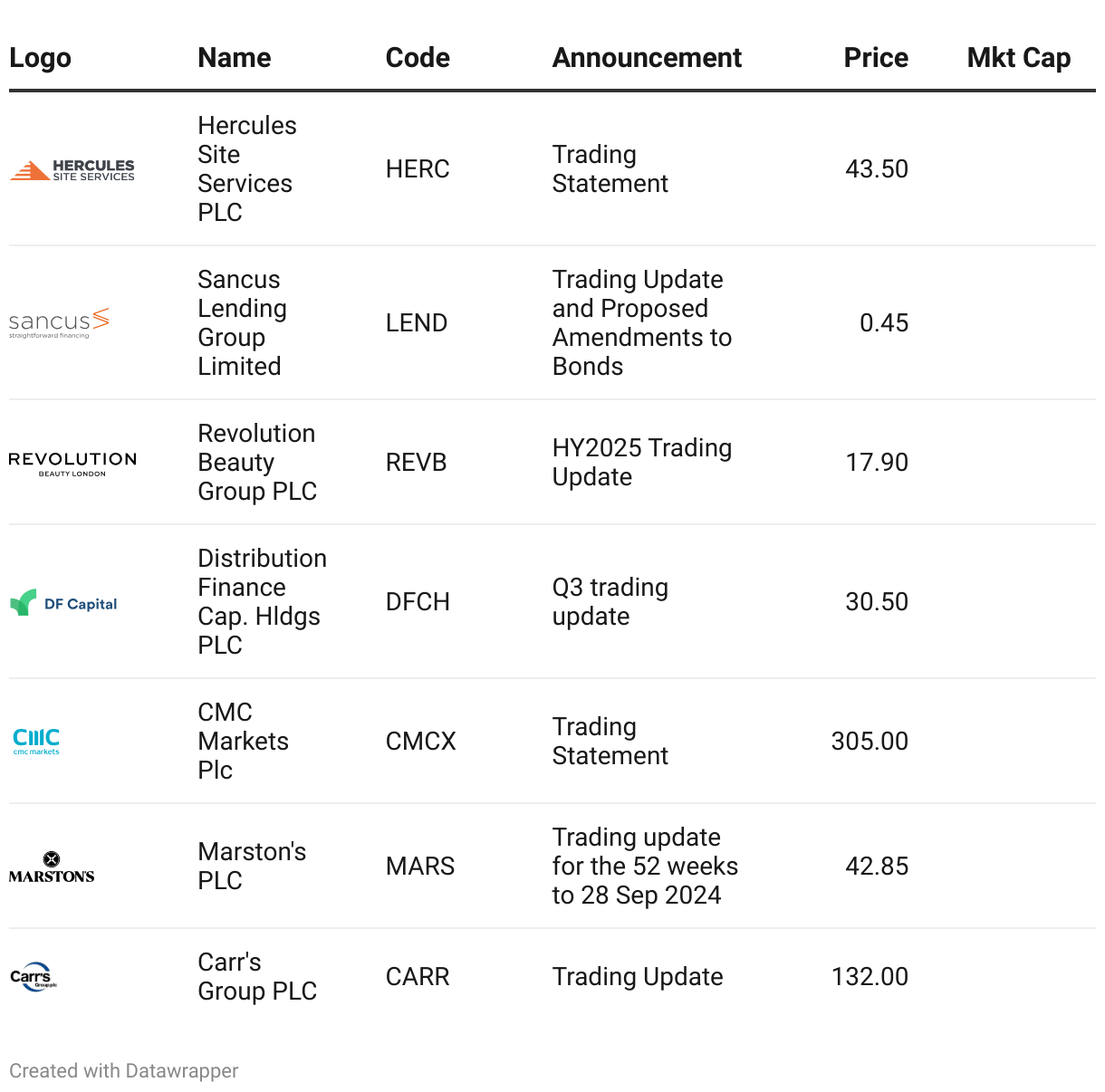Screen dimensions: 1105x1092
Task: Click the Carr's Group logo
Action: coord(34,977)
